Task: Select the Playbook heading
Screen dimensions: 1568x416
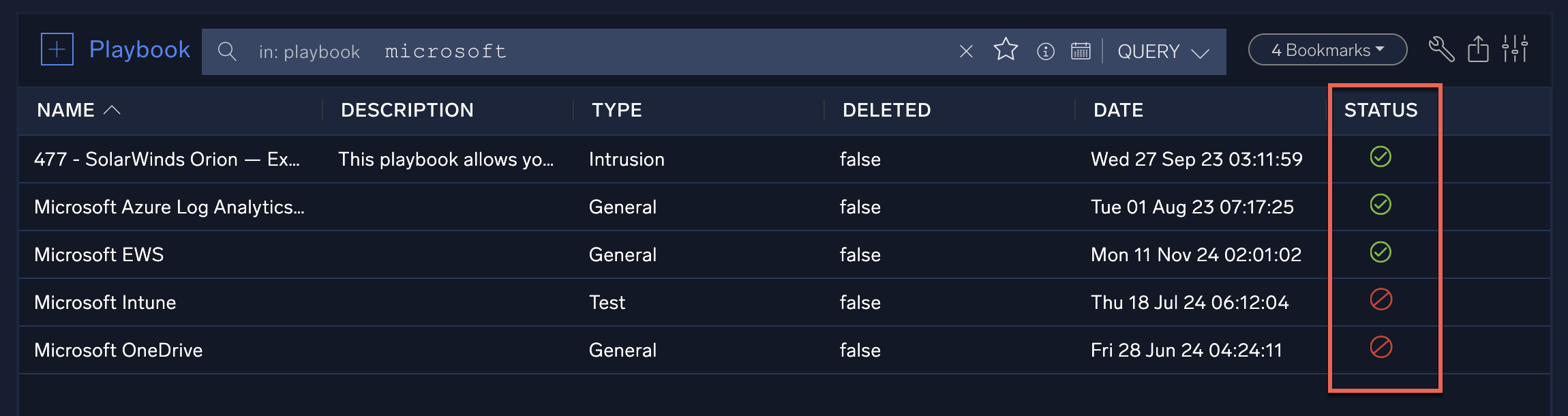Action: point(138,49)
